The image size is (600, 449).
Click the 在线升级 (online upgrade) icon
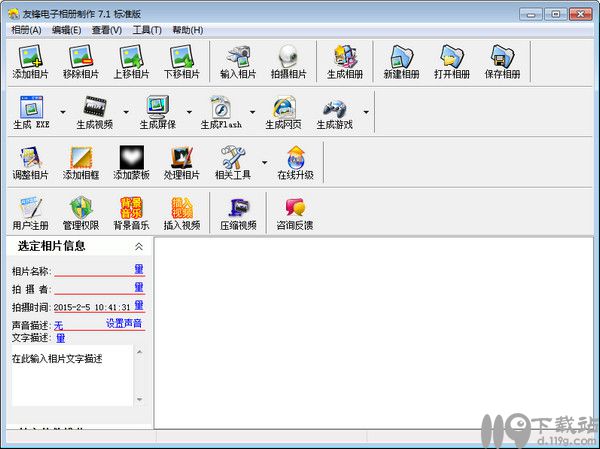[296, 157]
